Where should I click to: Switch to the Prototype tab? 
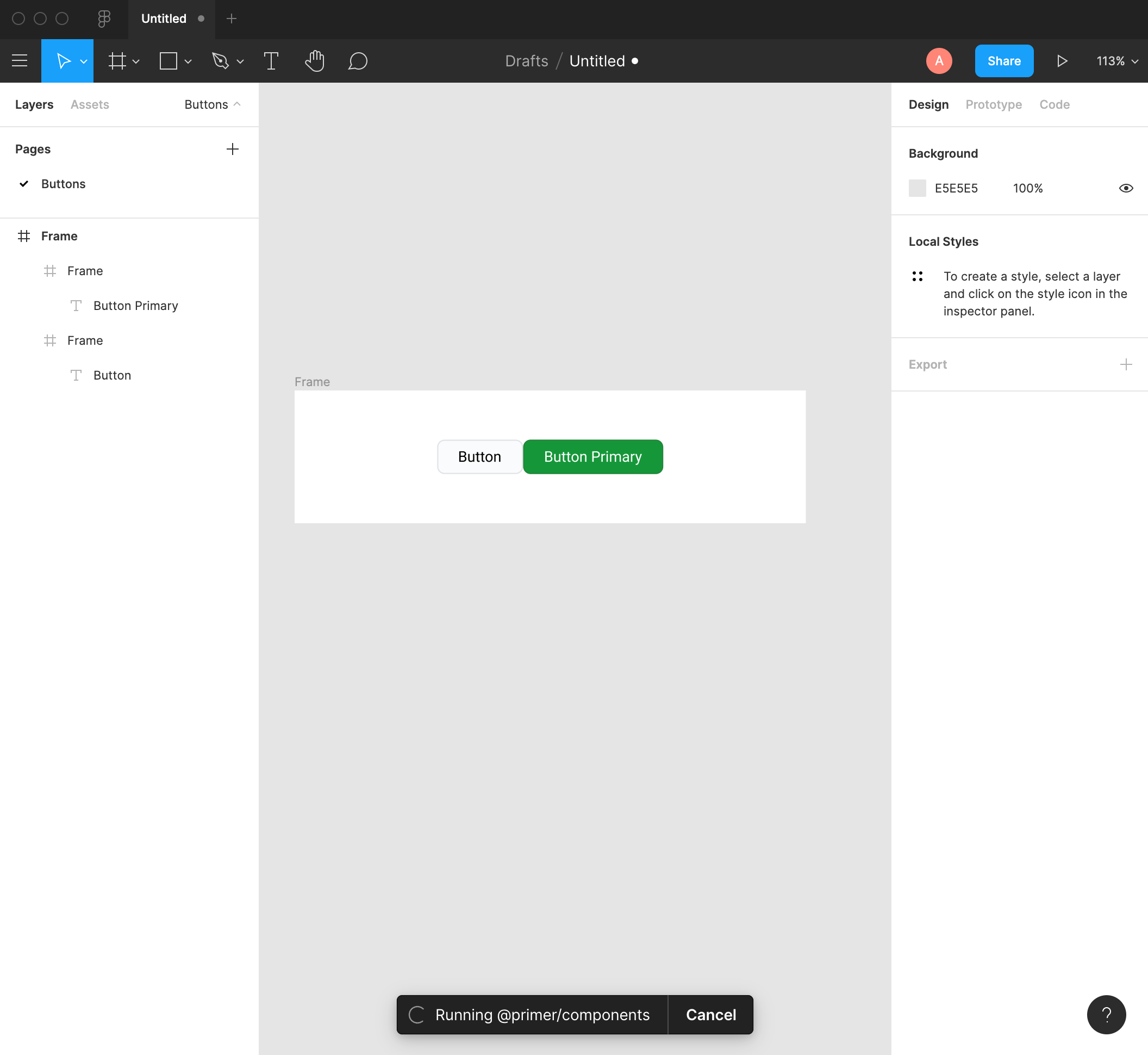pos(994,104)
